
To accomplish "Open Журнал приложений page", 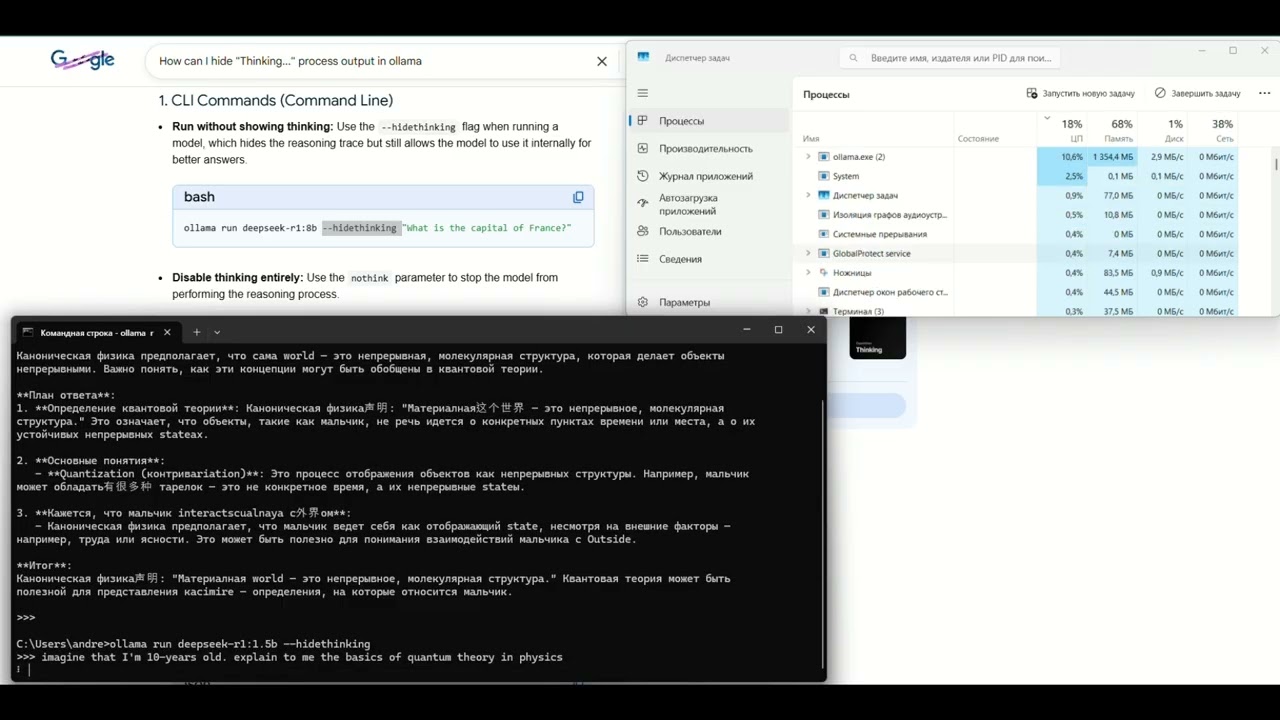I will click(x=708, y=176).
